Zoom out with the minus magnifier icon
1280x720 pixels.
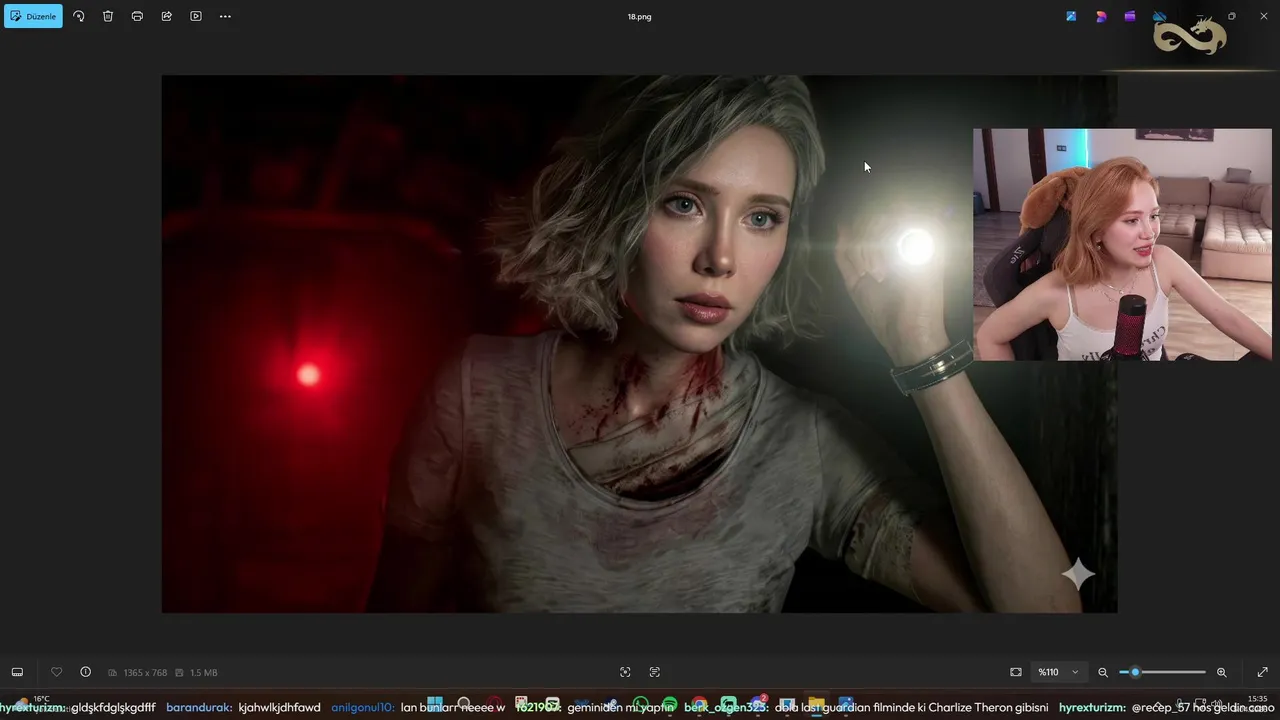pos(1103,672)
